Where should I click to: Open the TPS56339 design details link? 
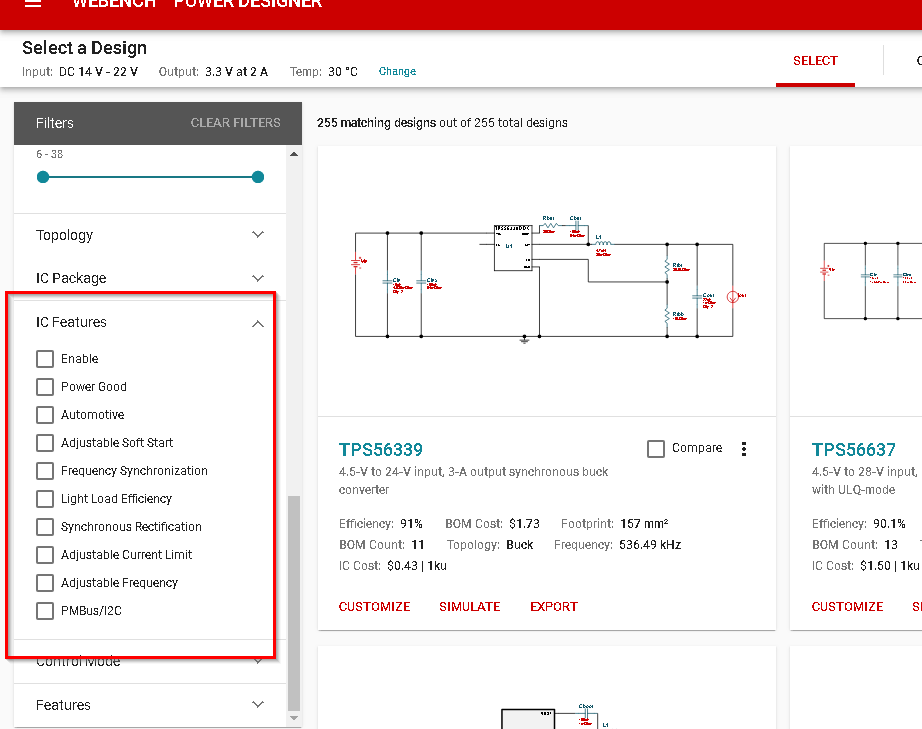point(380,450)
